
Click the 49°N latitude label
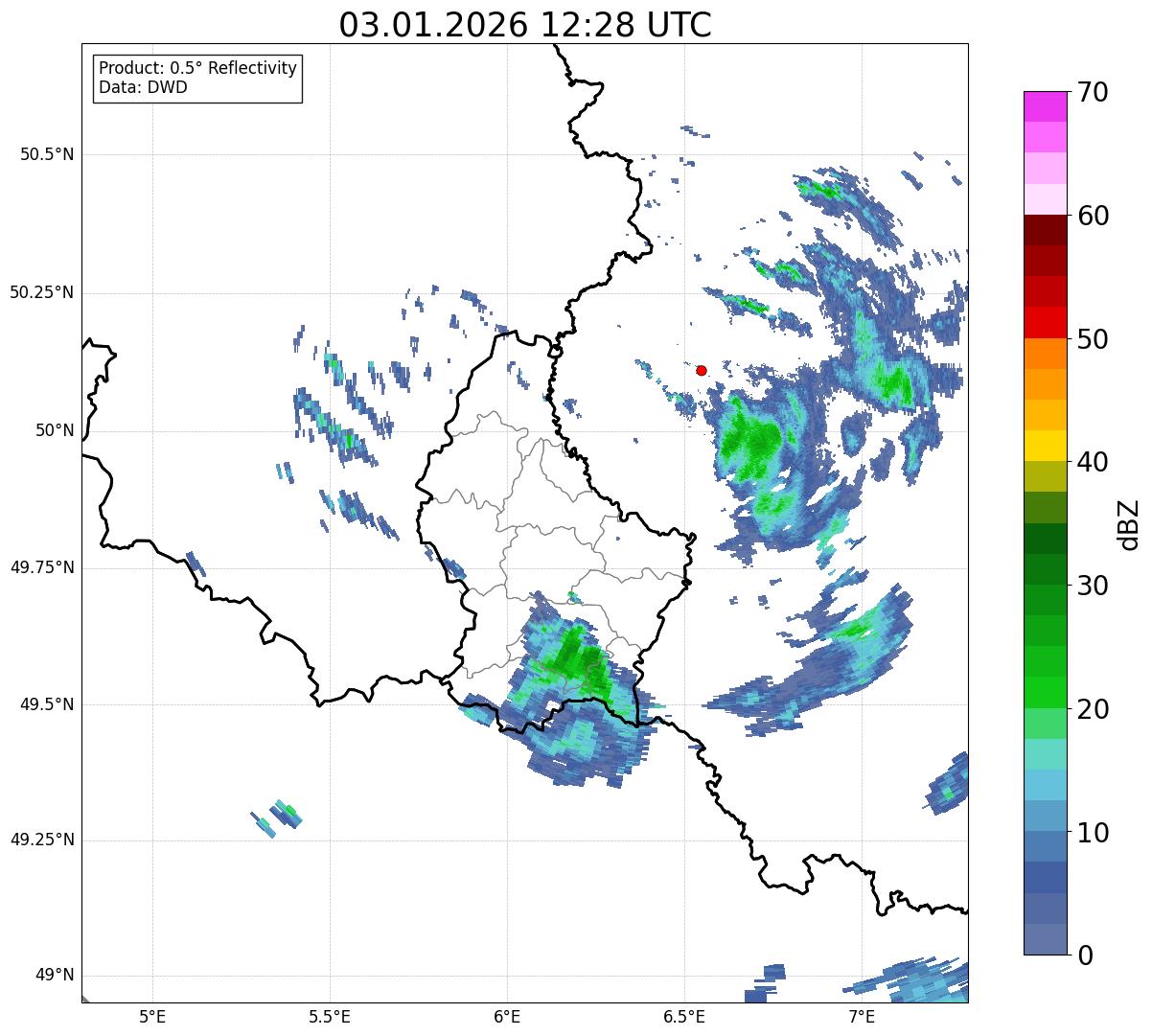(55, 976)
